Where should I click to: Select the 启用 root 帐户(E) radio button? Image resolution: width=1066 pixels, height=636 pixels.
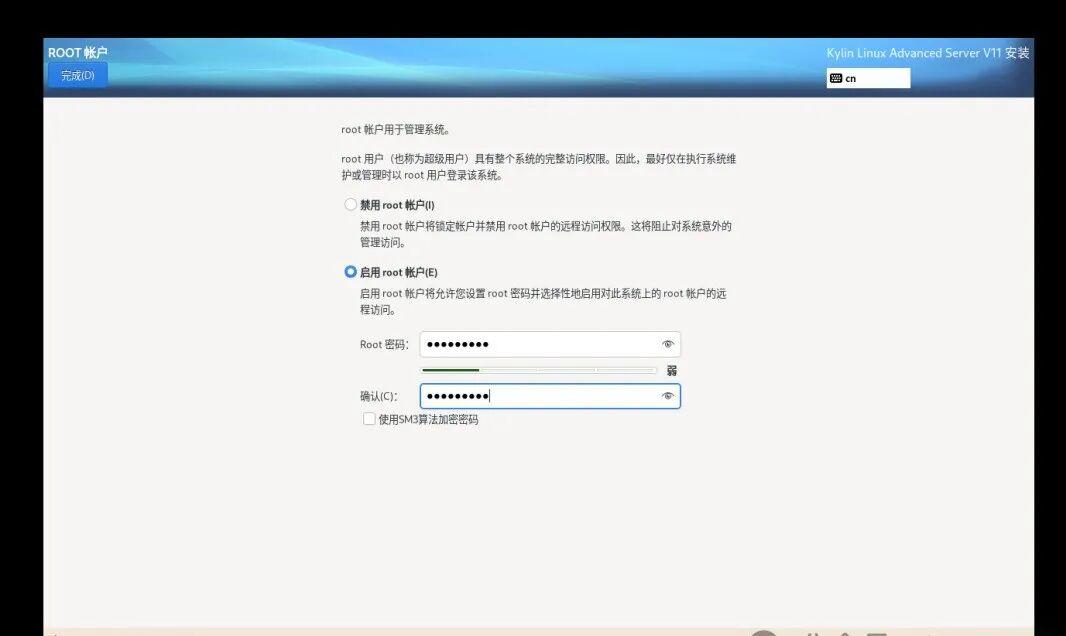tap(350, 271)
